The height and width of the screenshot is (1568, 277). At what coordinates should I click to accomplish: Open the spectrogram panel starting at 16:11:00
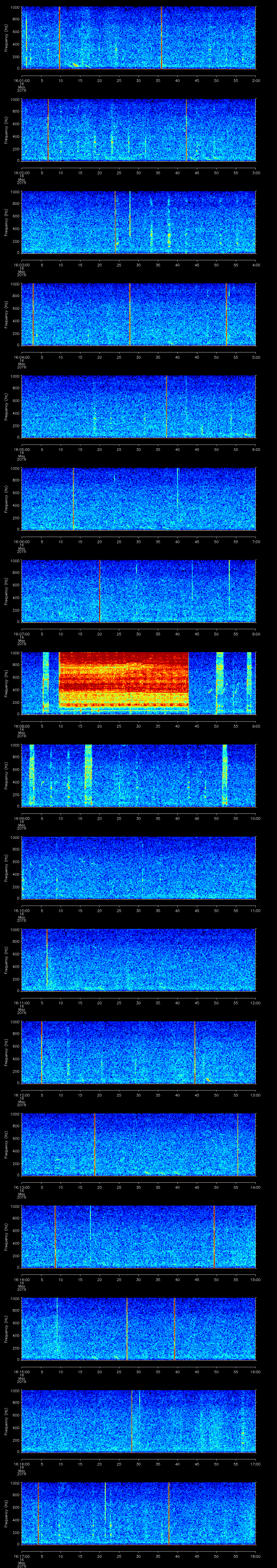(x=138, y=960)
